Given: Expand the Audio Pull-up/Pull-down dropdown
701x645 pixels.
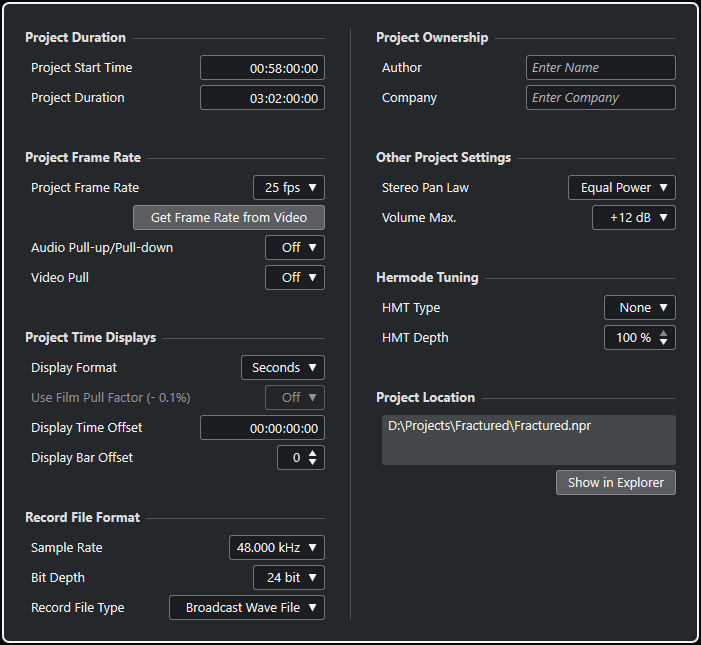Looking at the screenshot, I should point(294,248).
